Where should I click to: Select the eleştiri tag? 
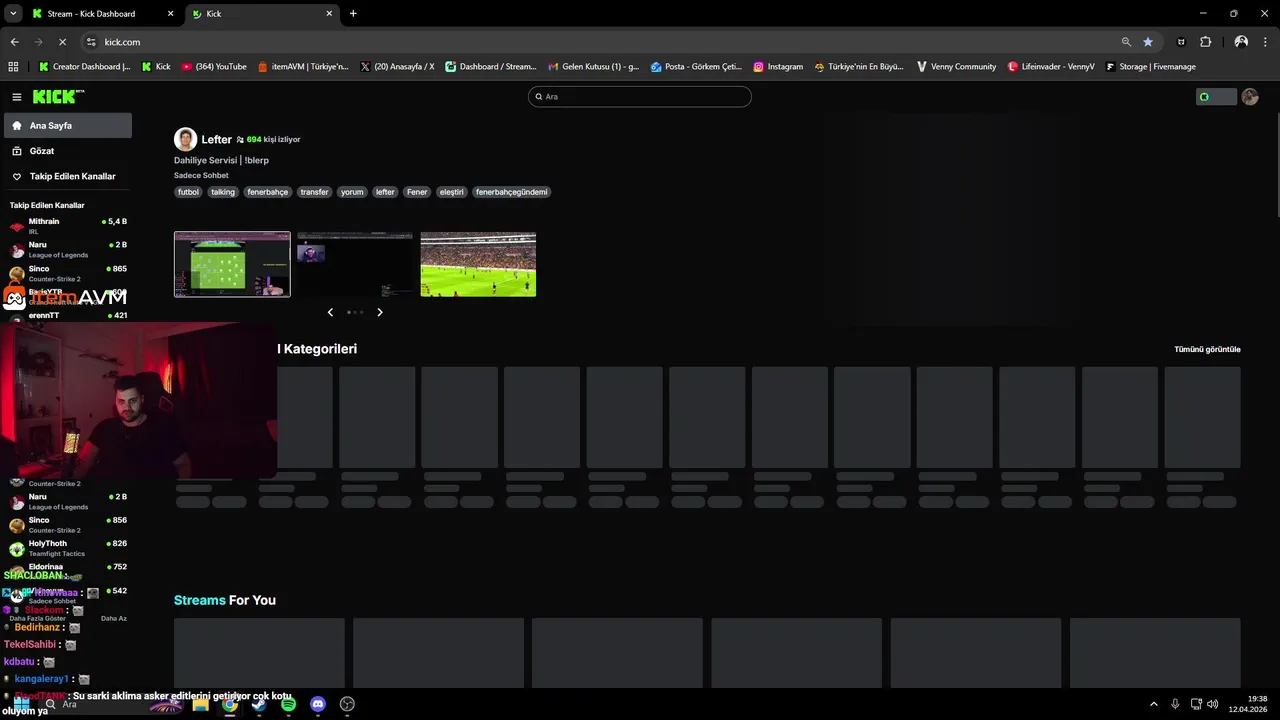[x=452, y=192]
